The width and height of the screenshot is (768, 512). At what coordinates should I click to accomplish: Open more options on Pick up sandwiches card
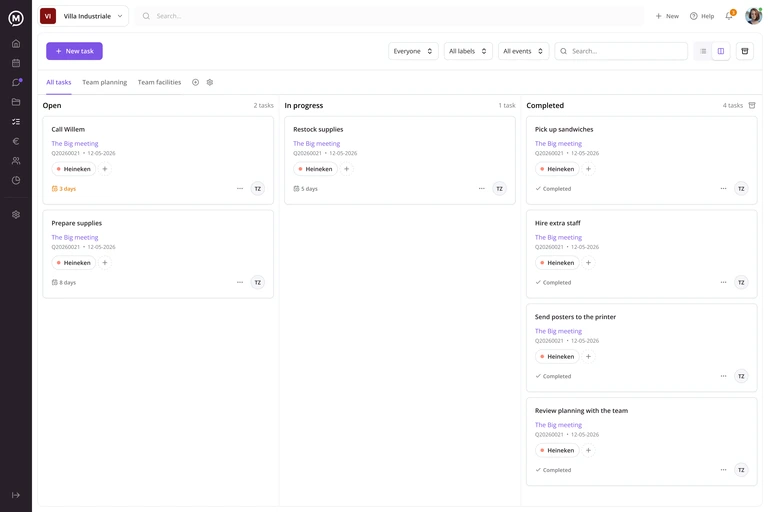pyautogui.click(x=723, y=189)
